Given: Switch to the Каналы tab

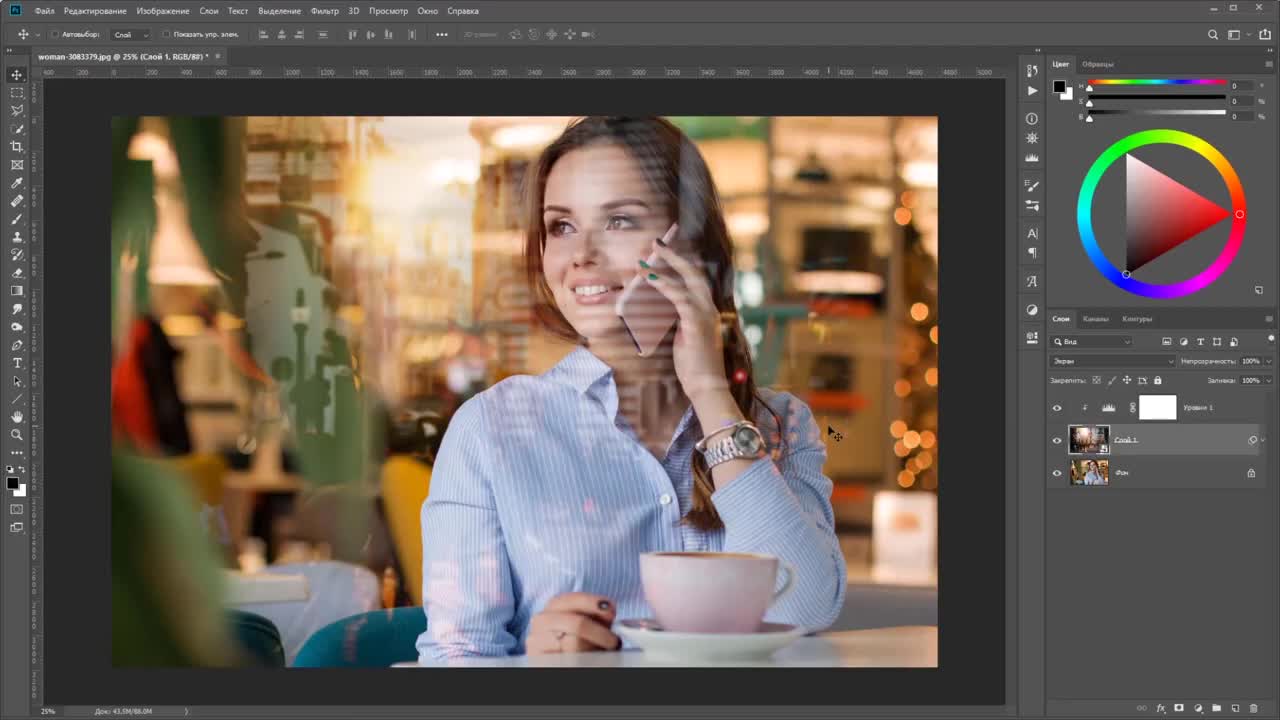Looking at the screenshot, I should (1095, 319).
